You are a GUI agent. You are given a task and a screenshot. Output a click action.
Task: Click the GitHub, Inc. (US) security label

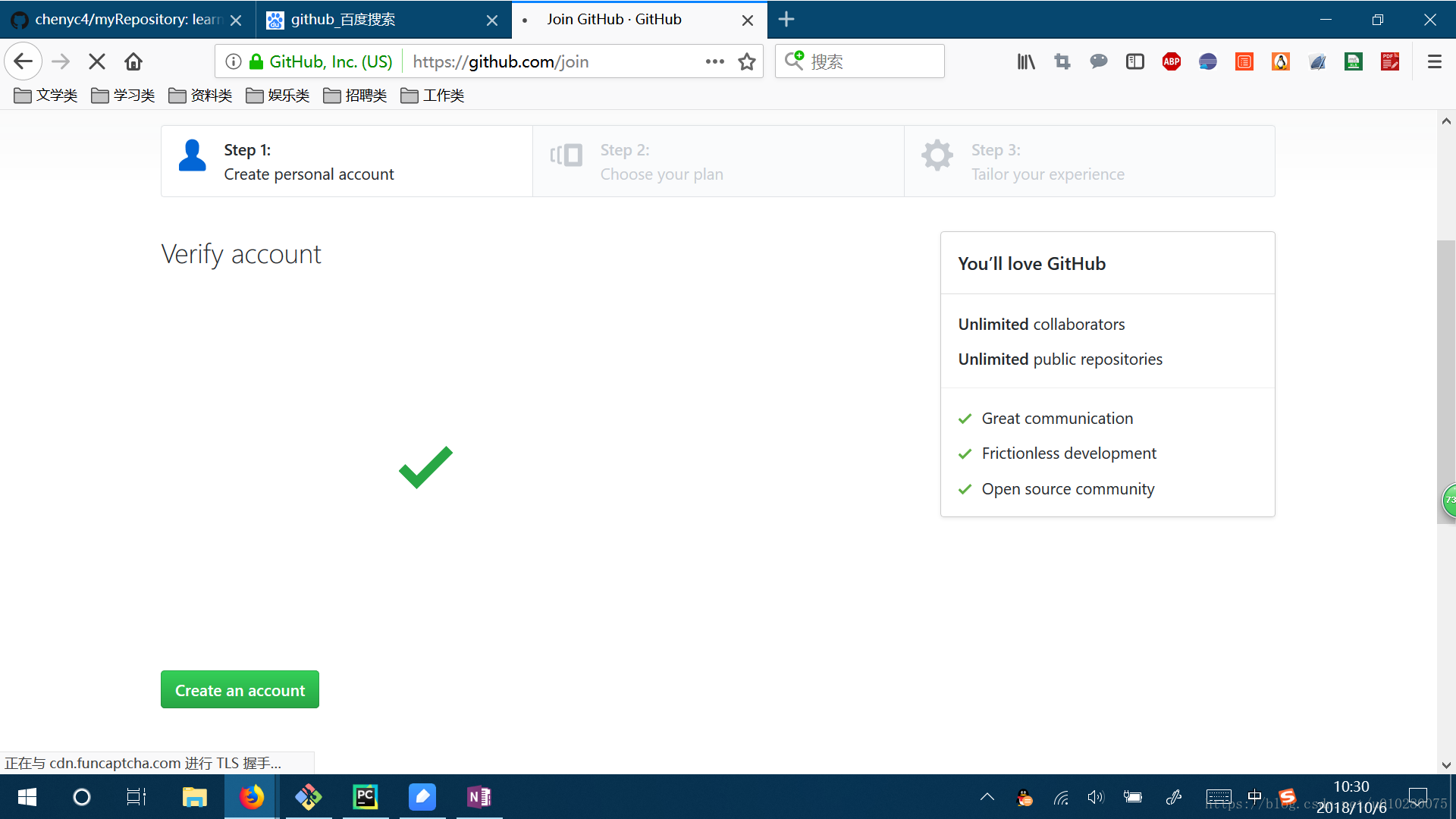pos(331,61)
